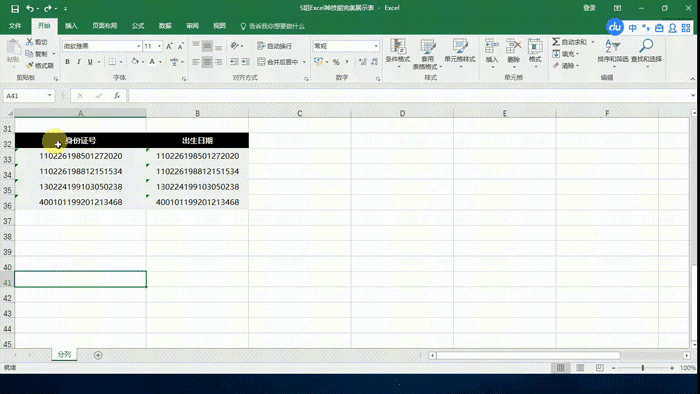Image resolution: width=700 pixels, height=394 pixels.
Task: Open the Conditional Formatting menu
Action: pos(398,54)
